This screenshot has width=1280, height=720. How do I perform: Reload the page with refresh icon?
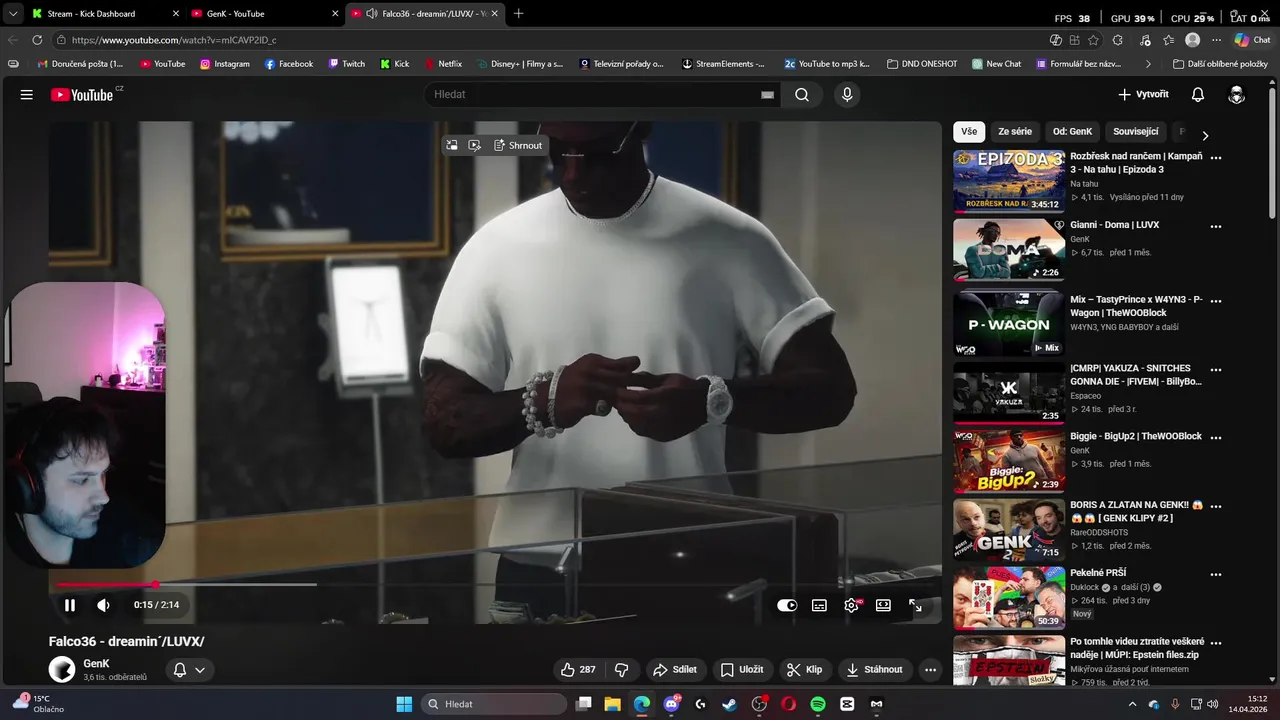(37, 40)
